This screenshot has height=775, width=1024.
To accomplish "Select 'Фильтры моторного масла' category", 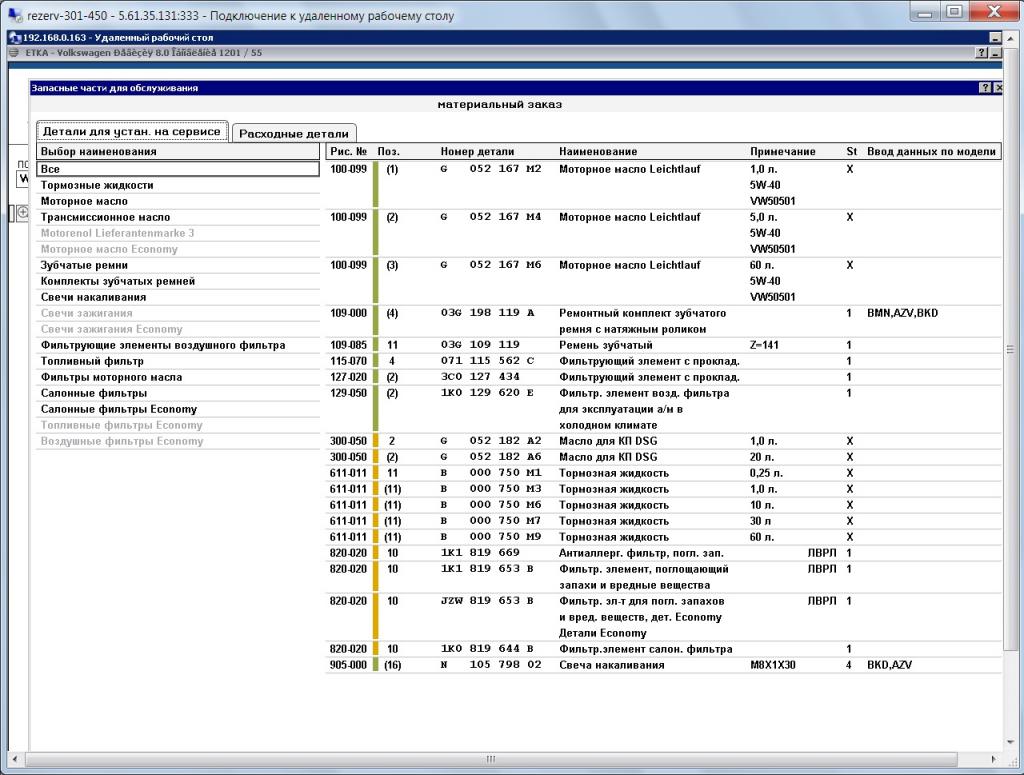I will 178,377.
